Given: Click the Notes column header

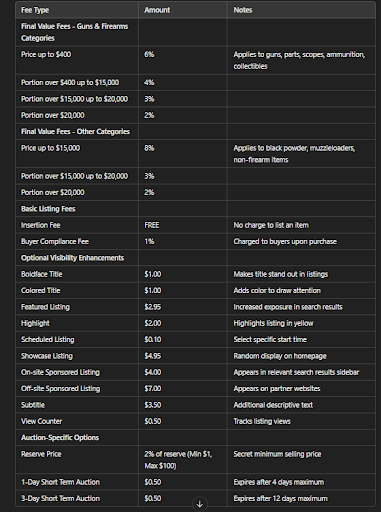Looking at the screenshot, I should click(x=243, y=10).
